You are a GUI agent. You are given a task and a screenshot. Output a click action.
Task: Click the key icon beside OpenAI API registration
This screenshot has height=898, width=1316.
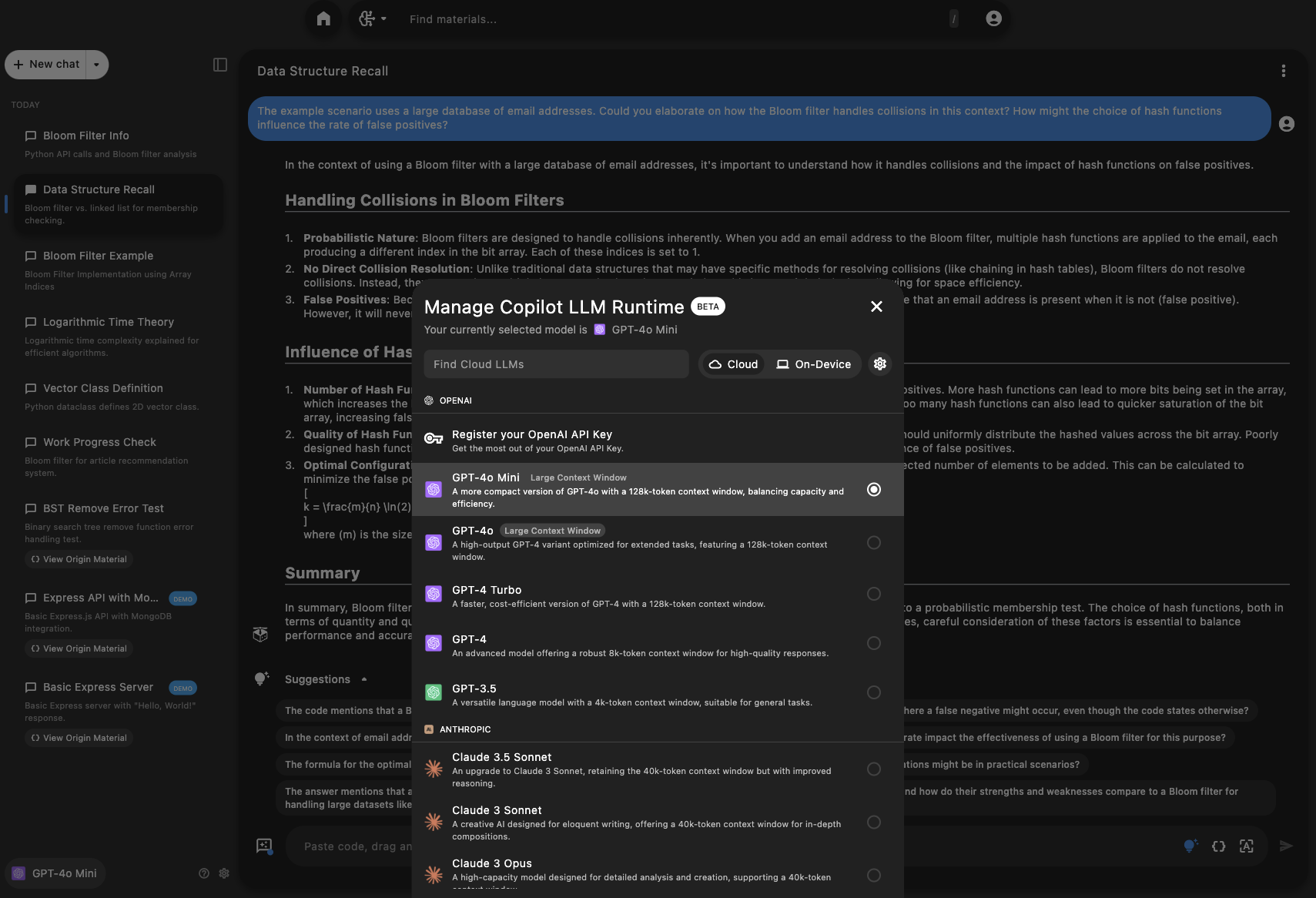point(434,439)
